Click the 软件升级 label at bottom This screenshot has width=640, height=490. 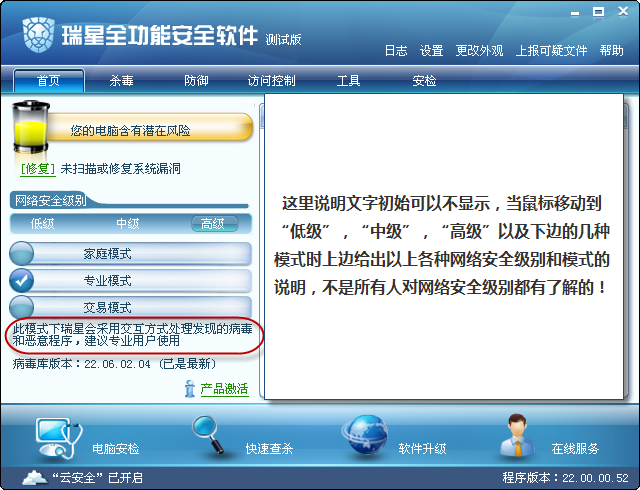tap(422, 449)
